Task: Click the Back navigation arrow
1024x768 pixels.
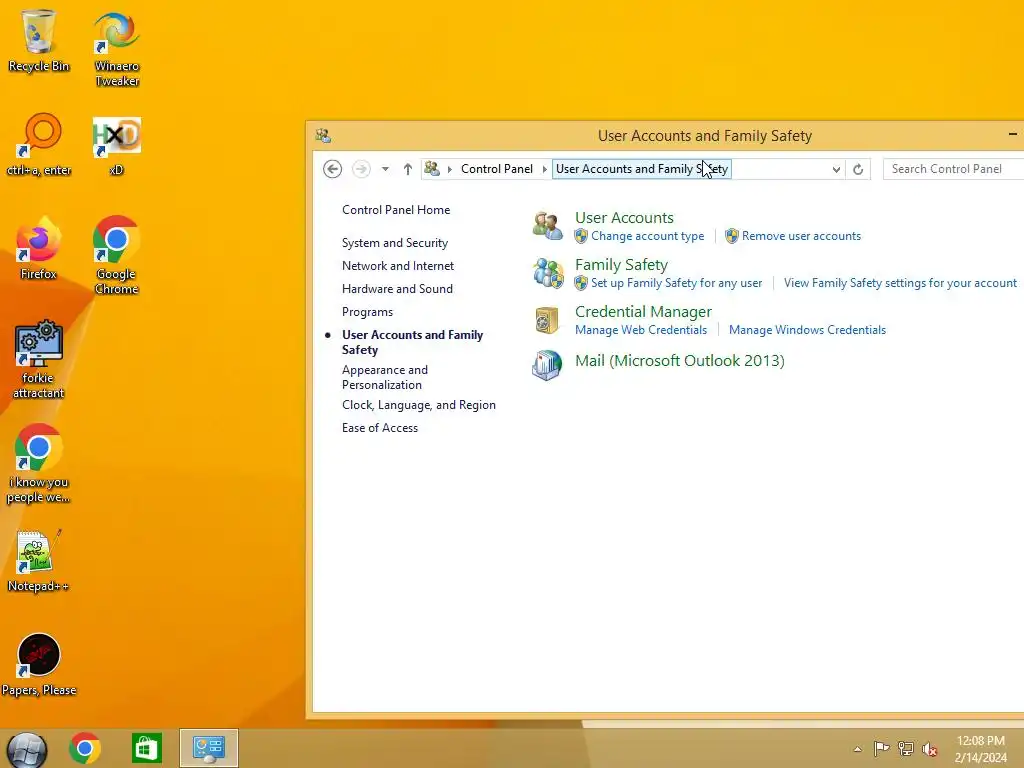Action: click(x=332, y=169)
